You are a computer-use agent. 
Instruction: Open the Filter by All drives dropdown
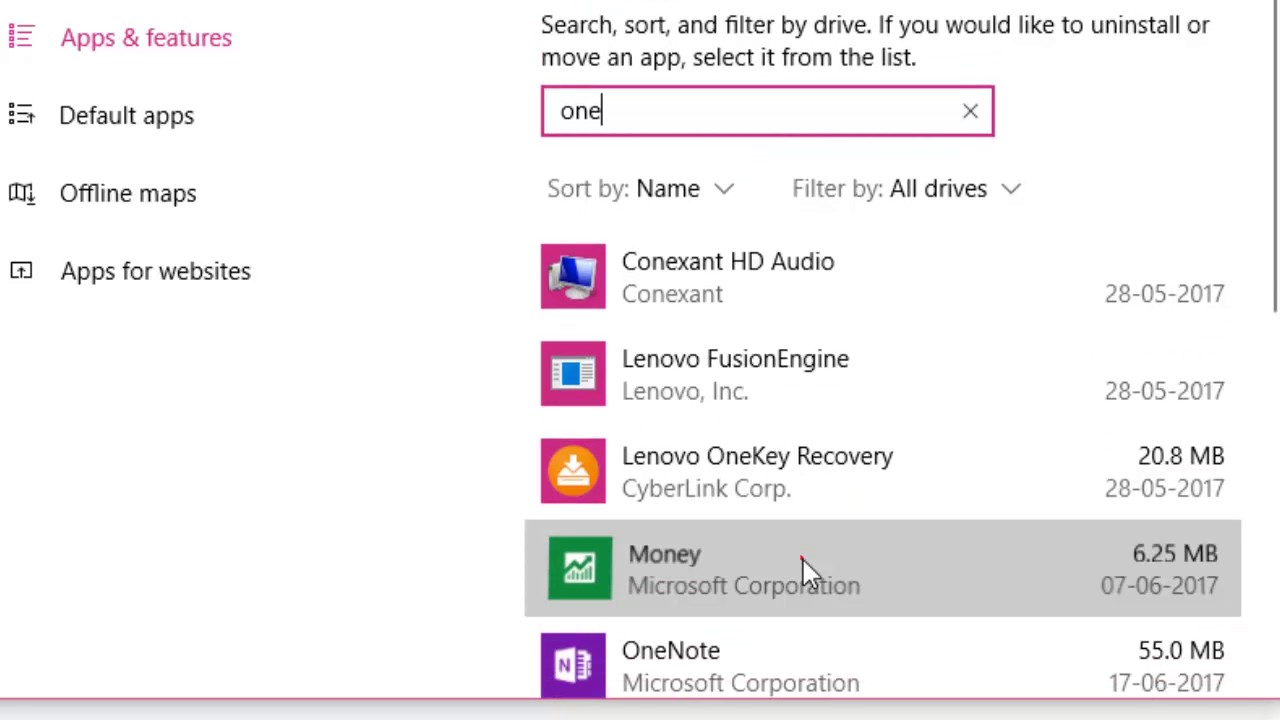pos(937,189)
